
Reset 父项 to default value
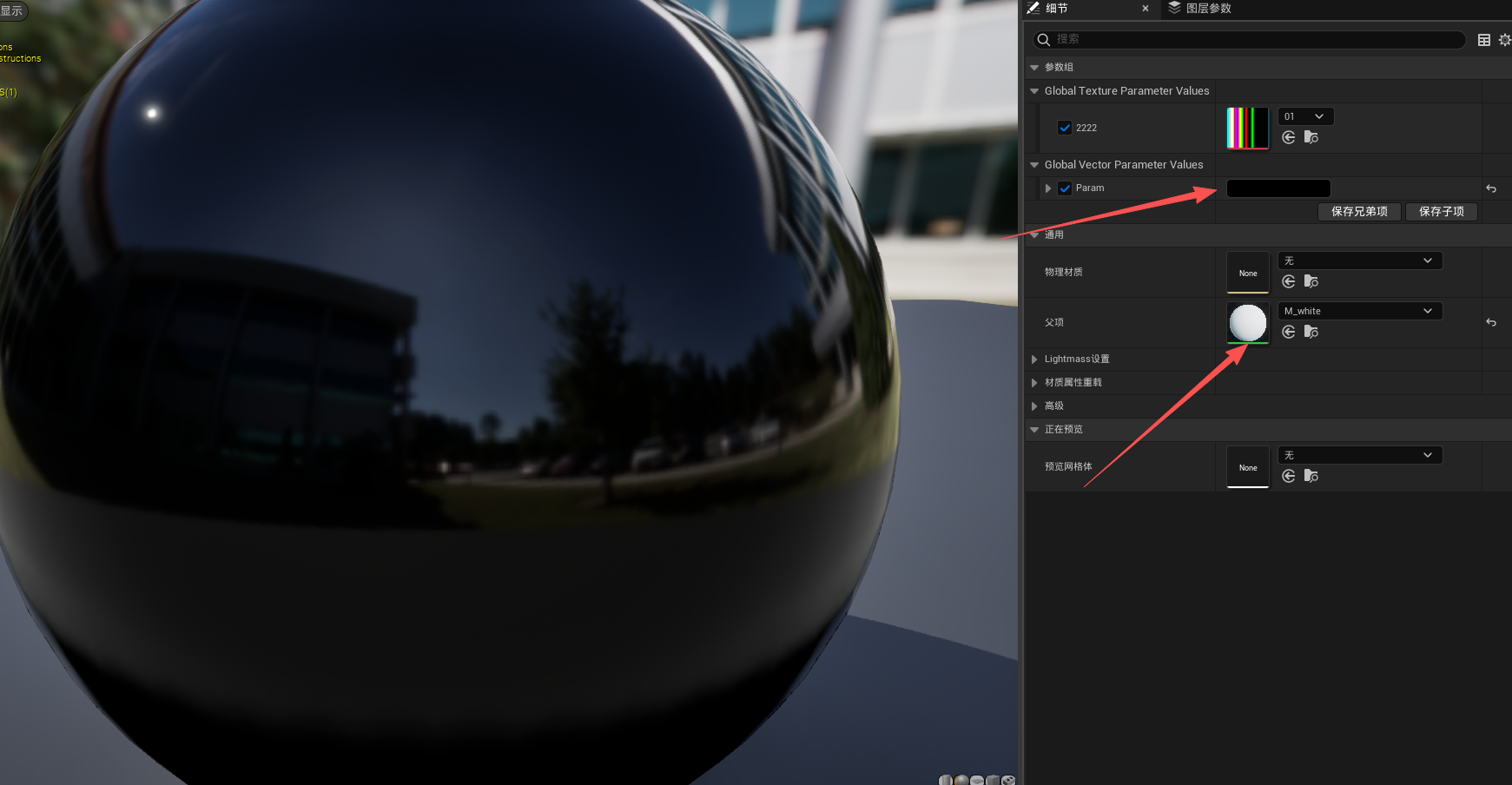tap(1491, 322)
